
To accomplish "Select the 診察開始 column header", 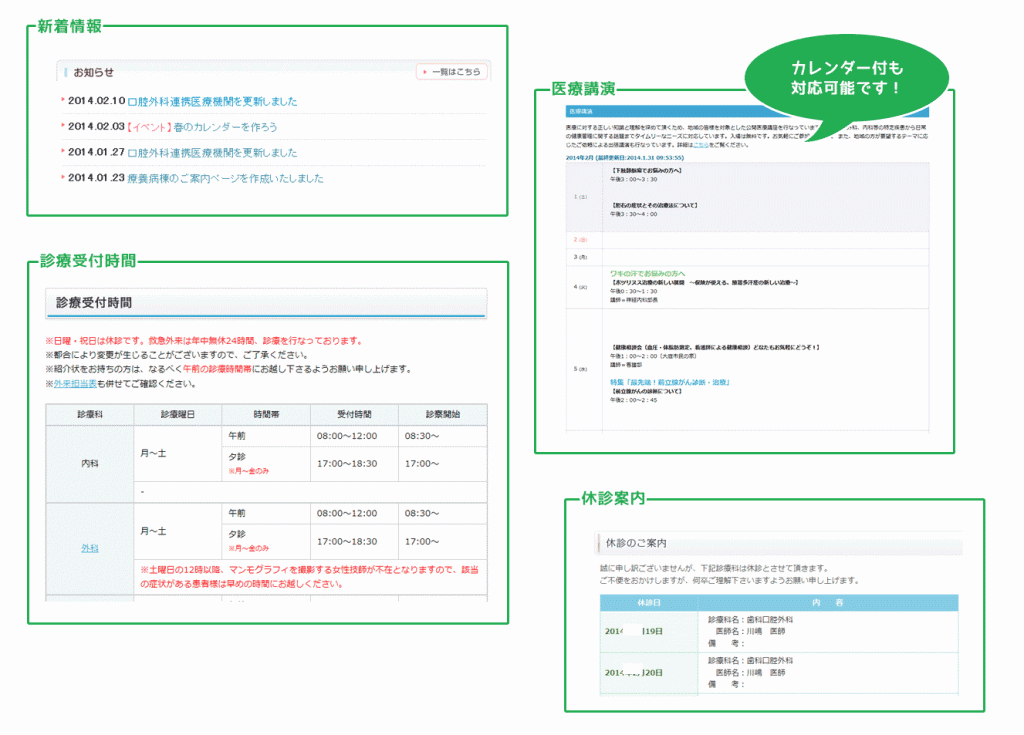I will pyautogui.click(x=443, y=414).
